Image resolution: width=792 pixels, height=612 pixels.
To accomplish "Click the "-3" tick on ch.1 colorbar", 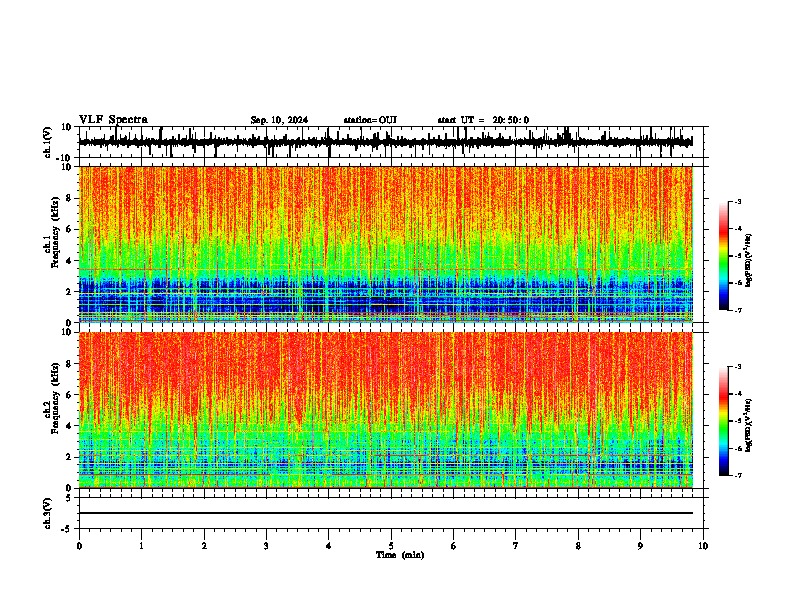I will (738, 201).
